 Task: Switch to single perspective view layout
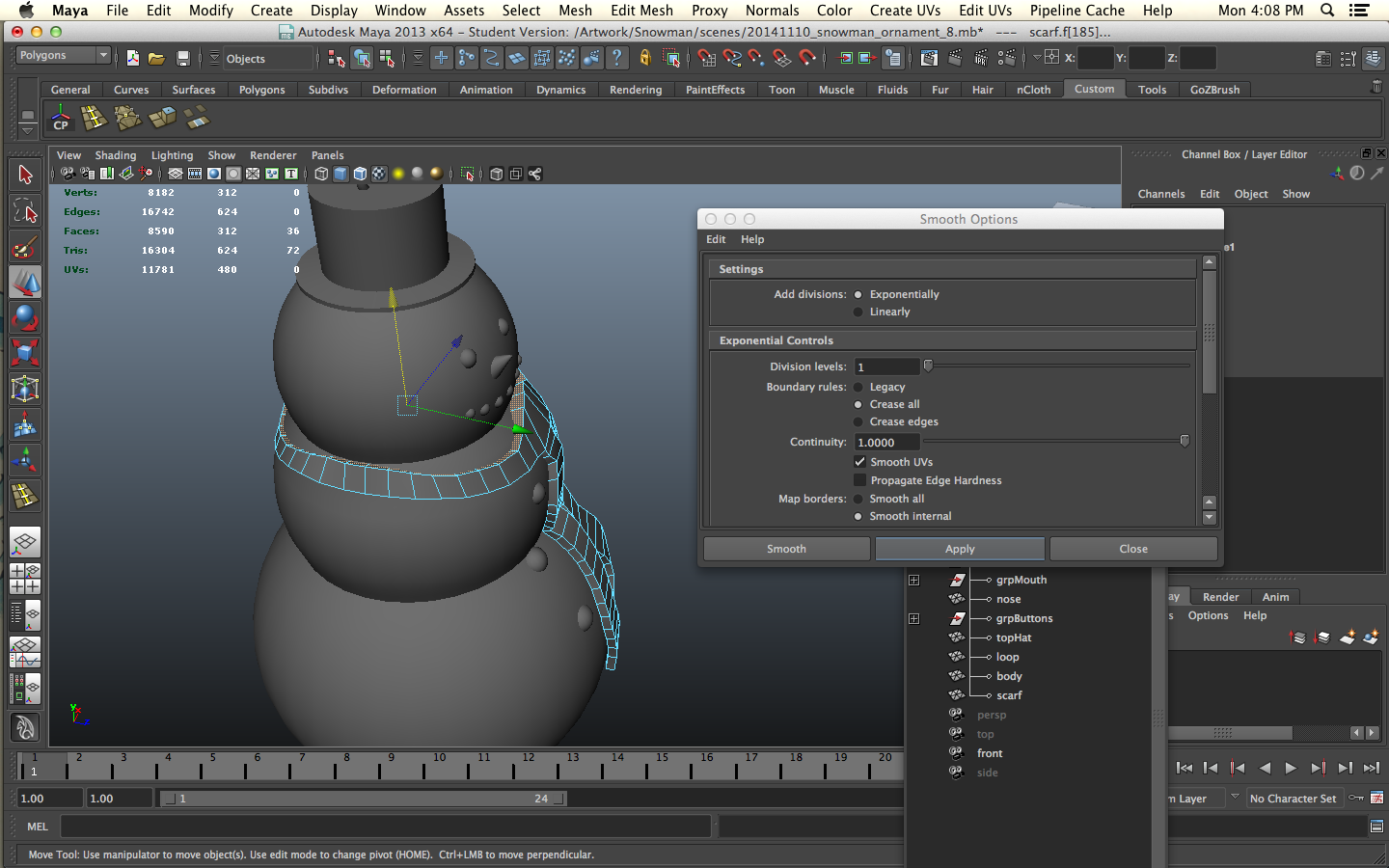tap(25, 542)
